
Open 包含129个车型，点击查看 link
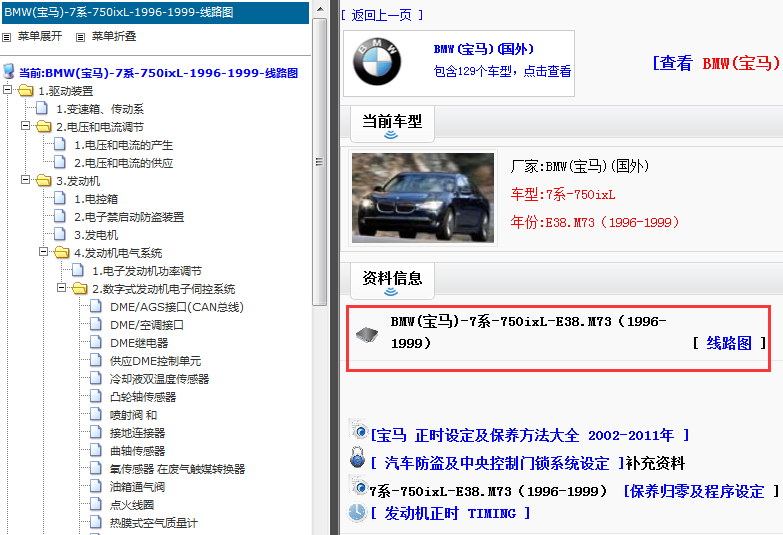pos(502,71)
